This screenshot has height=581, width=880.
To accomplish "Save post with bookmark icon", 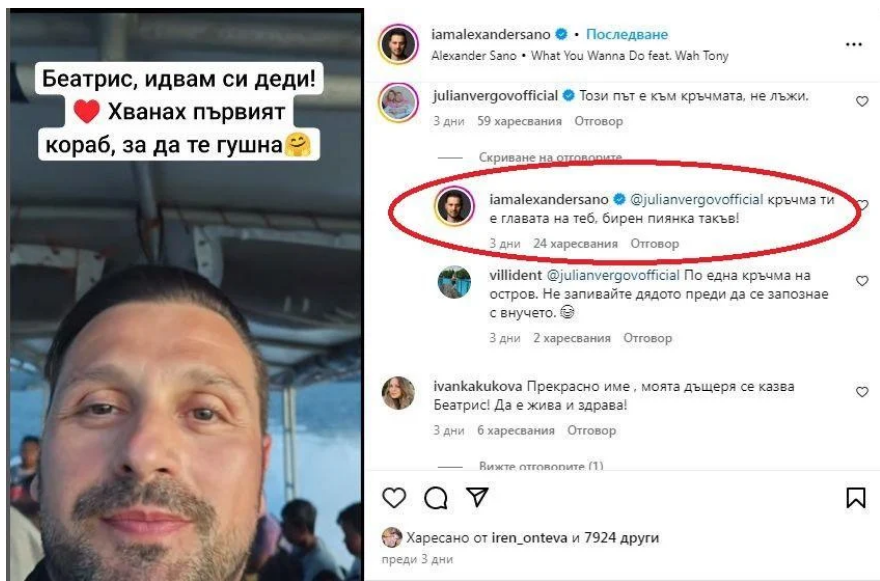I will coord(855,497).
